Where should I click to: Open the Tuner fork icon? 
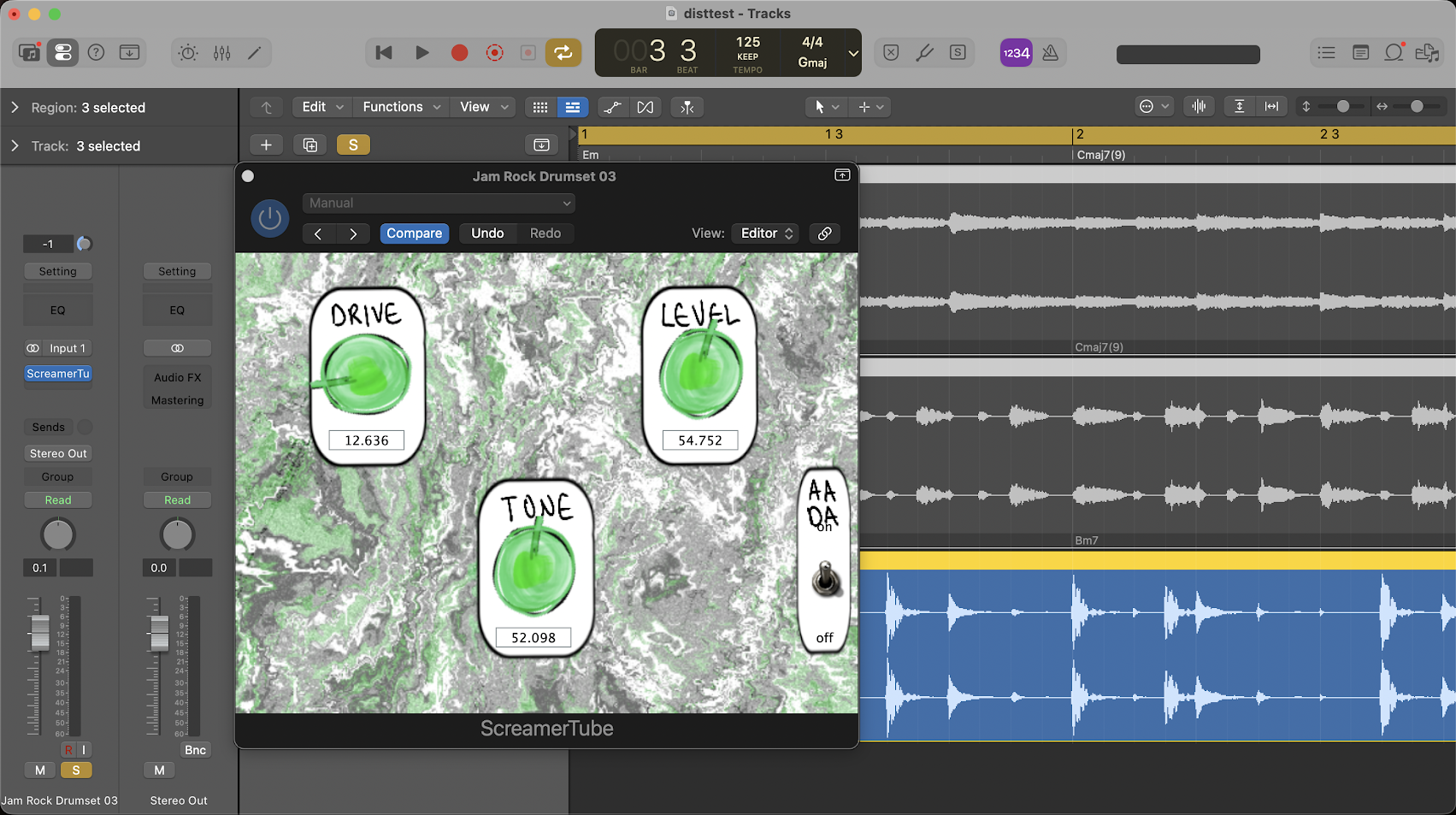point(924,53)
